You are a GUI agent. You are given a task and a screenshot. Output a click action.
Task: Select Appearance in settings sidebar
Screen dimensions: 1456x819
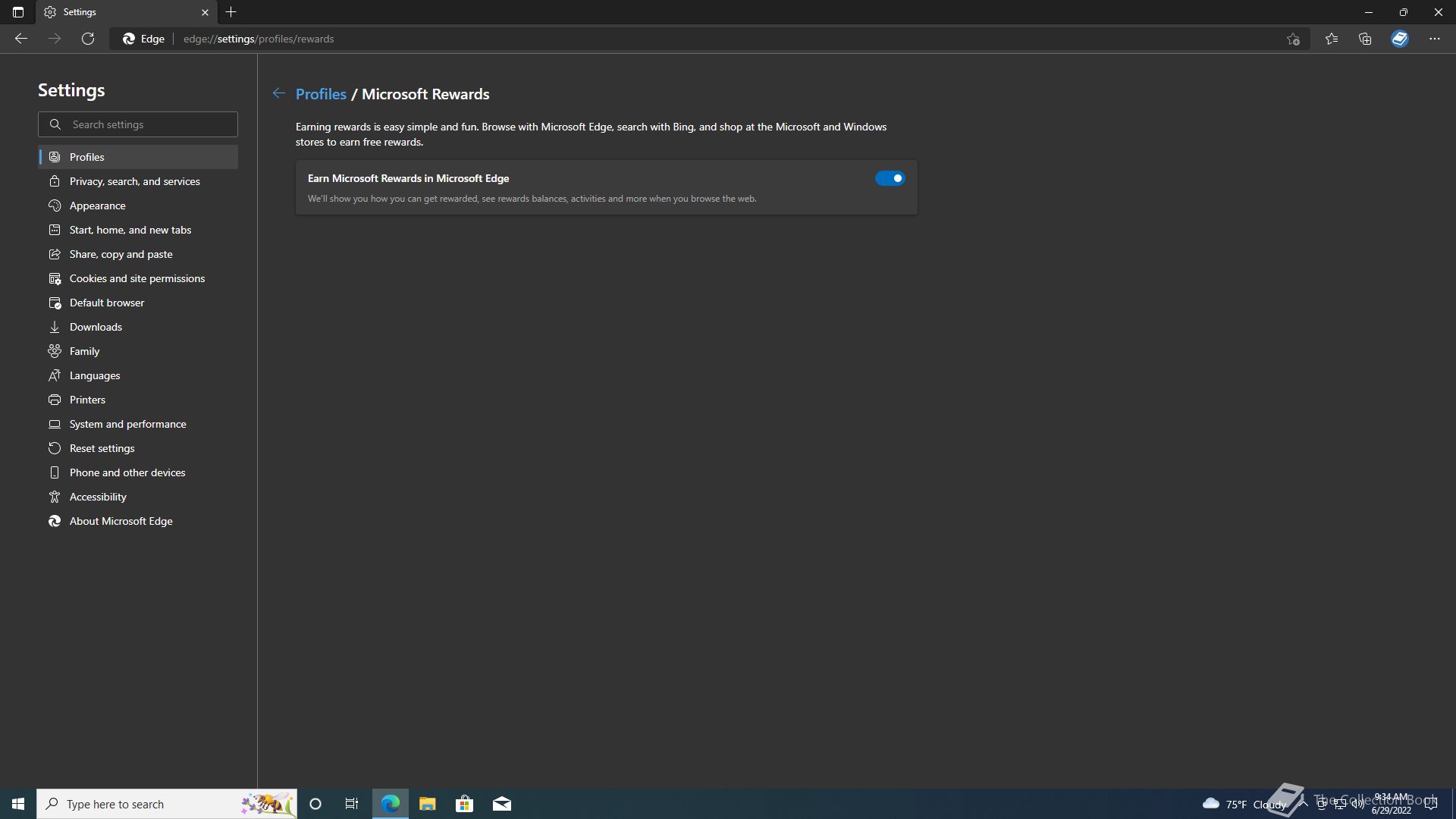[97, 206]
